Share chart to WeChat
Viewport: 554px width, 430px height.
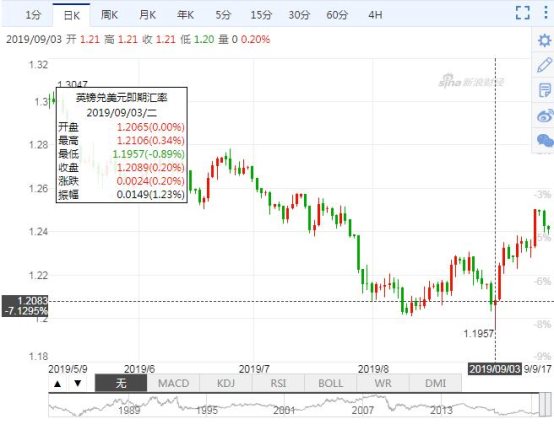544,140
